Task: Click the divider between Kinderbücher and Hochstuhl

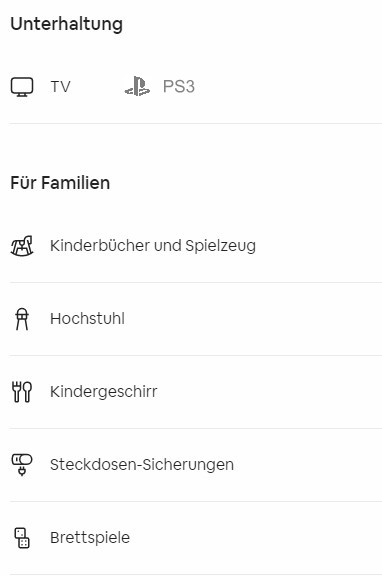Action: point(195,282)
